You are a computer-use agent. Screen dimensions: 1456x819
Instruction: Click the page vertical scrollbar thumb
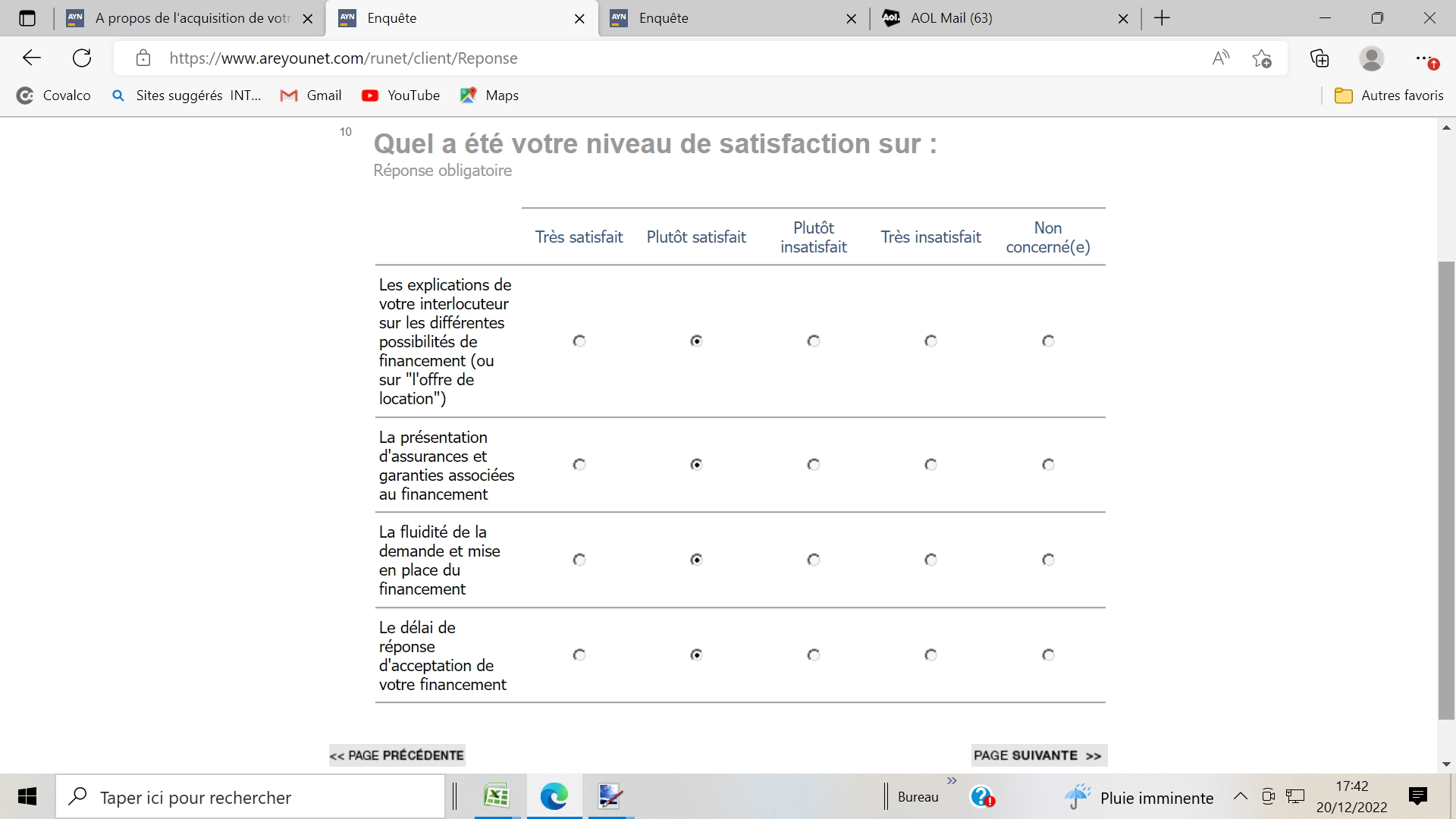[x=1446, y=489]
